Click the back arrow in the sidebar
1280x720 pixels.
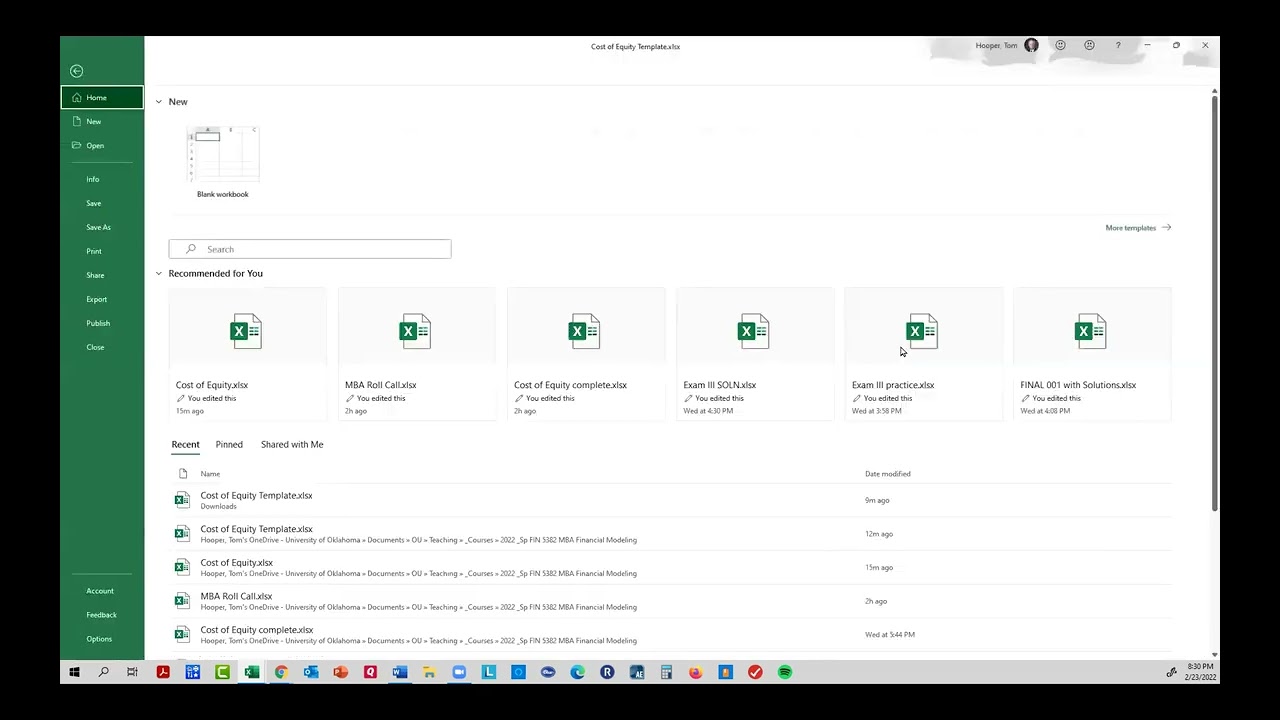coord(76,71)
